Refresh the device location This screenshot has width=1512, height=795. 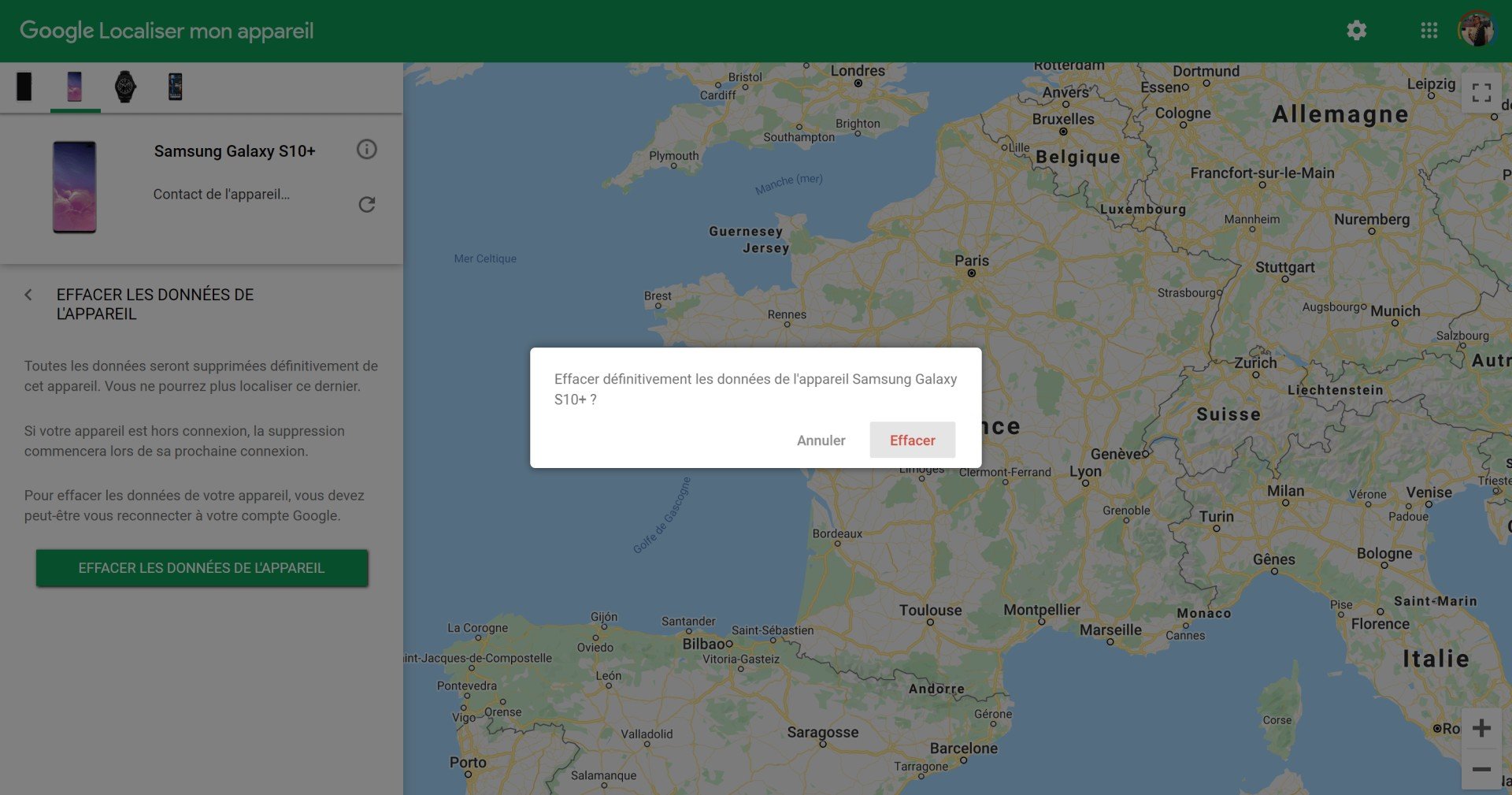367,205
